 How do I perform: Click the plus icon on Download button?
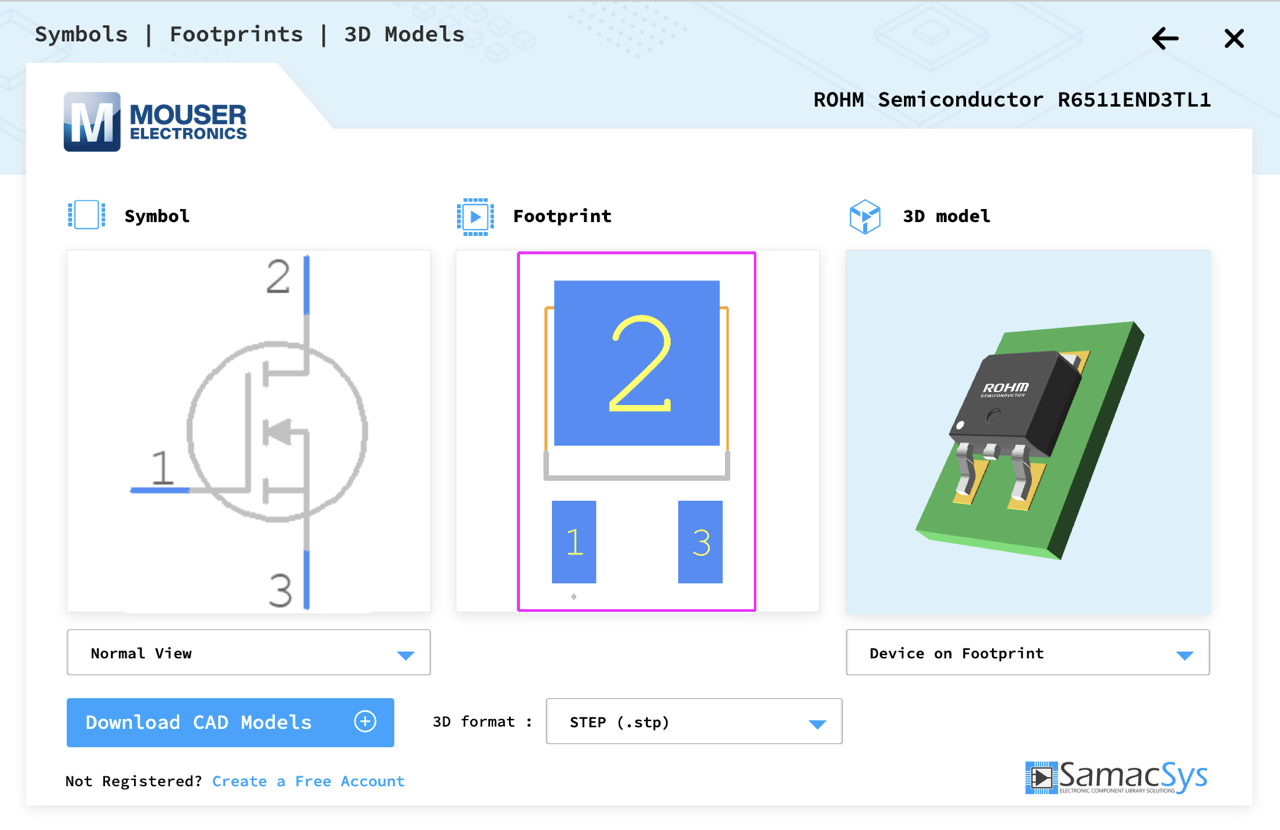(365, 722)
